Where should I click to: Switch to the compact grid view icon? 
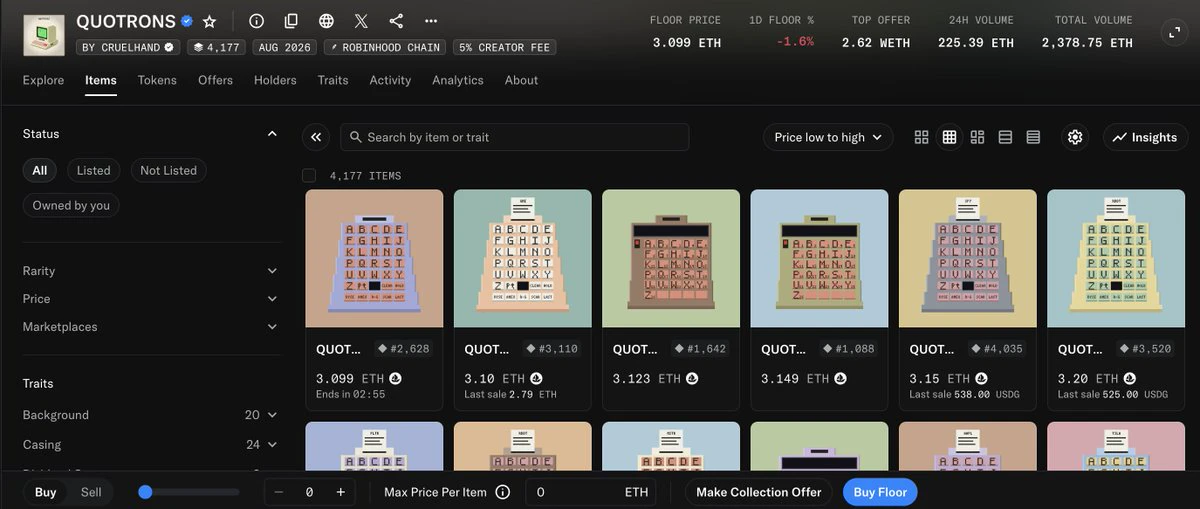[x=950, y=137]
